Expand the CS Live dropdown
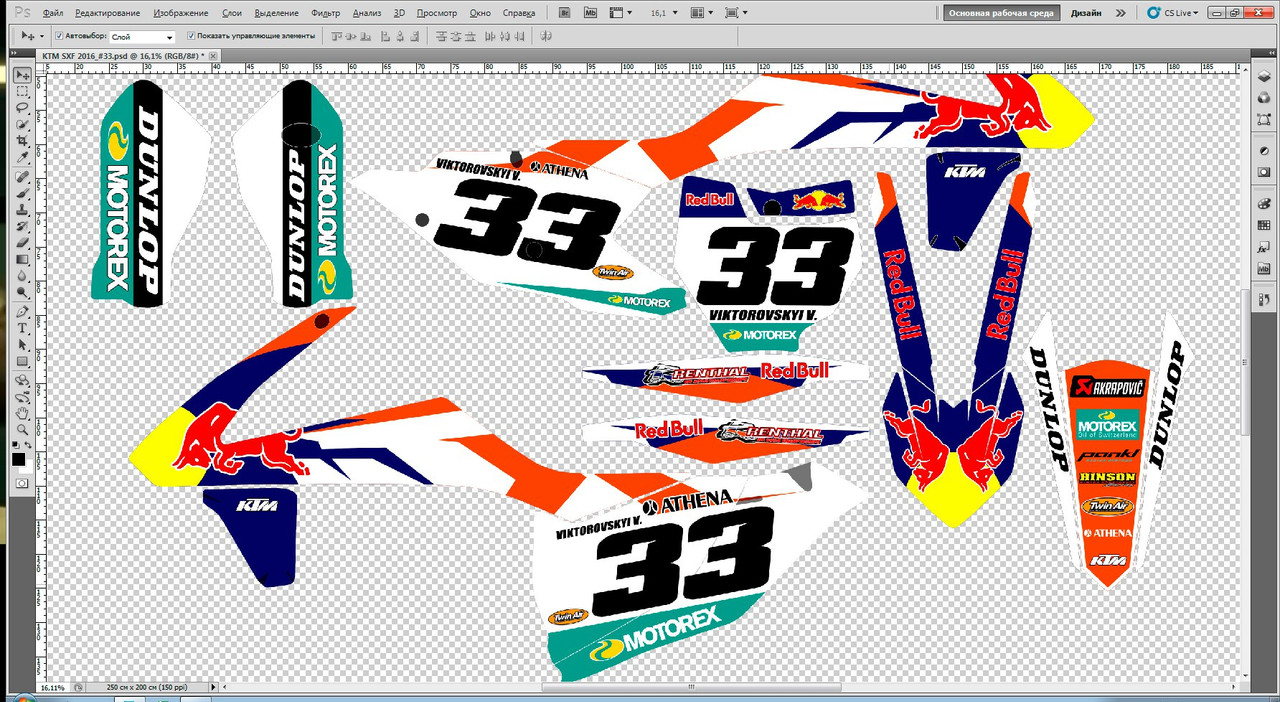The width and height of the screenshot is (1280, 702). click(x=1172, y=13)
